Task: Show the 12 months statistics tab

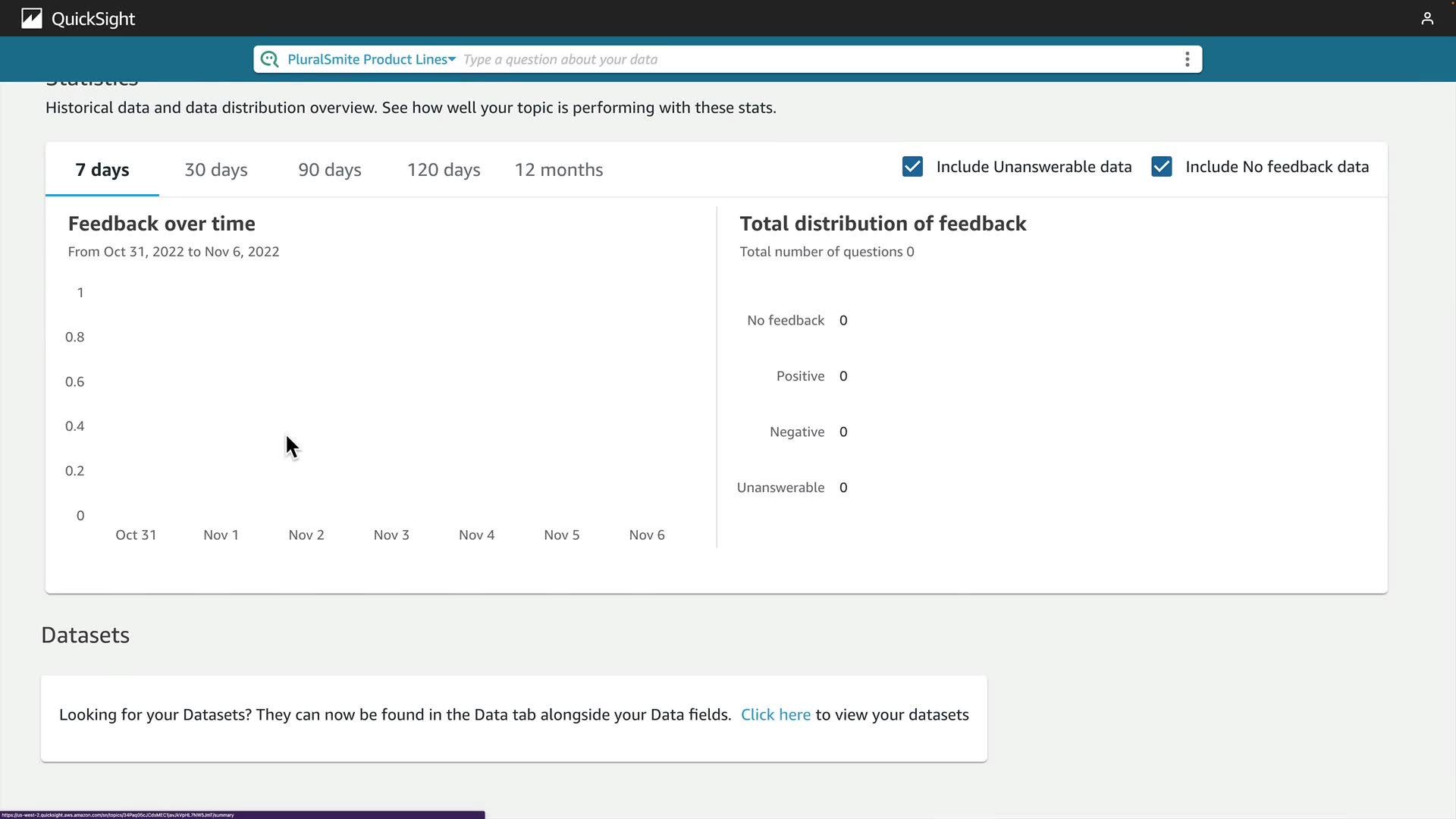Action: [559, 170]
